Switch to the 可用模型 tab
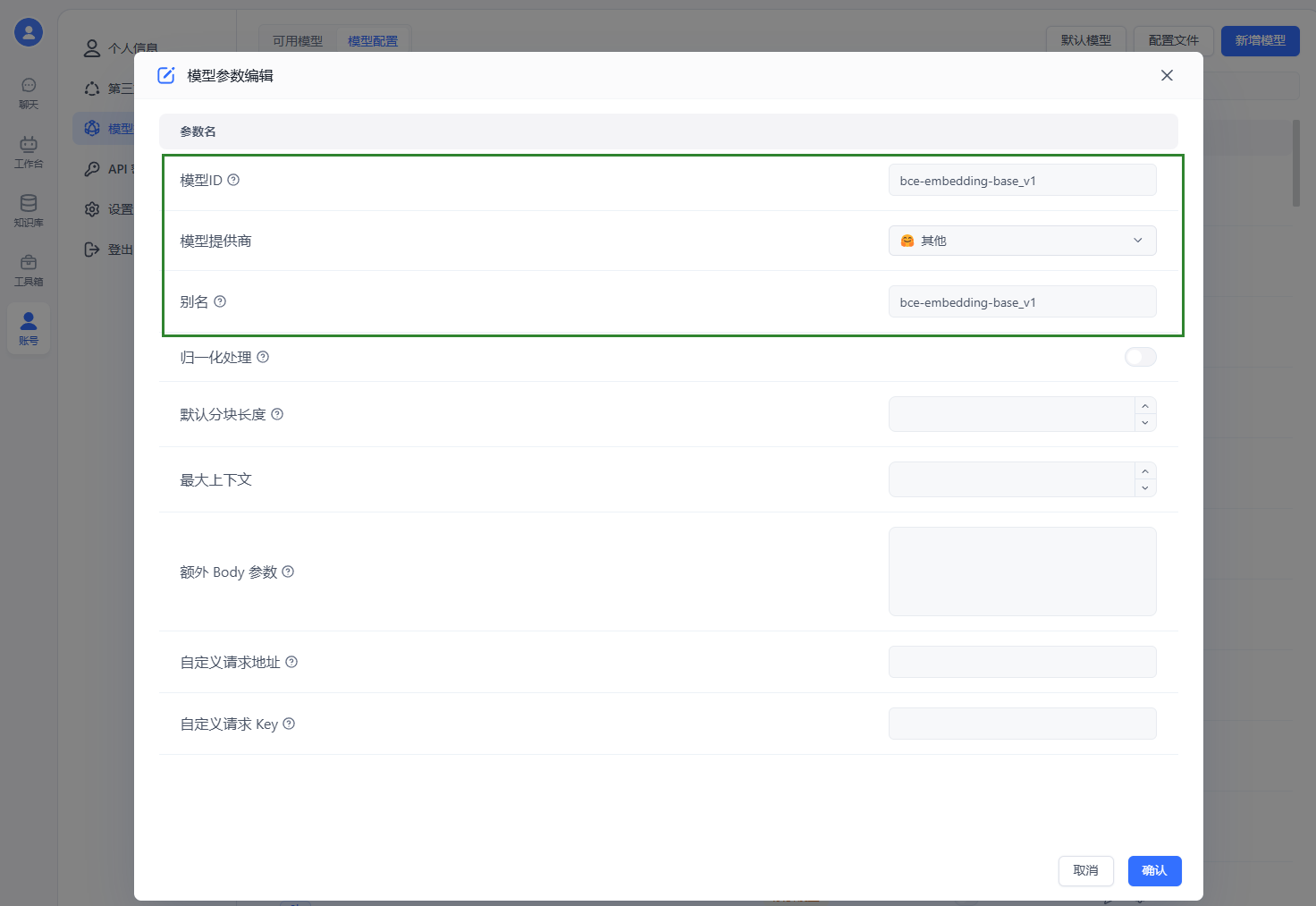This screenshot has height=906, width=1316. tap(298, 41)
